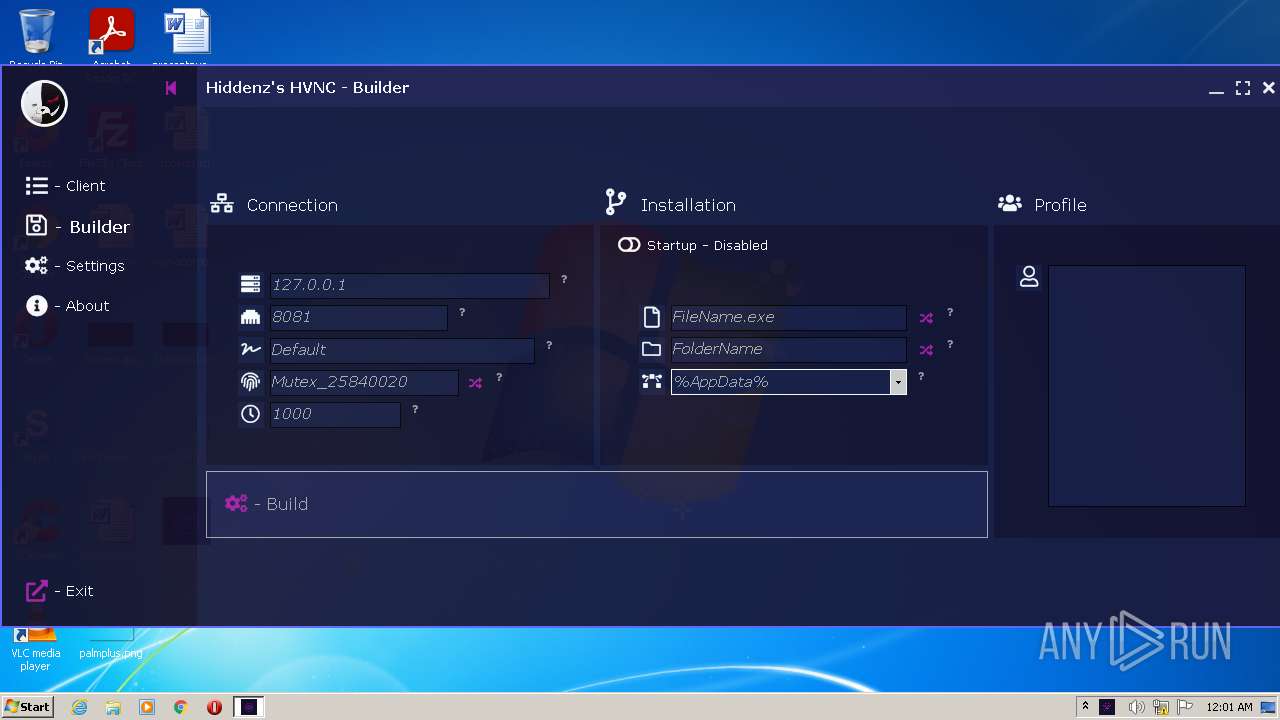This screenshot has height=720, width=1280.
Task: Open Windows Explorer from the taskbar
Action: tap(113, 707)
